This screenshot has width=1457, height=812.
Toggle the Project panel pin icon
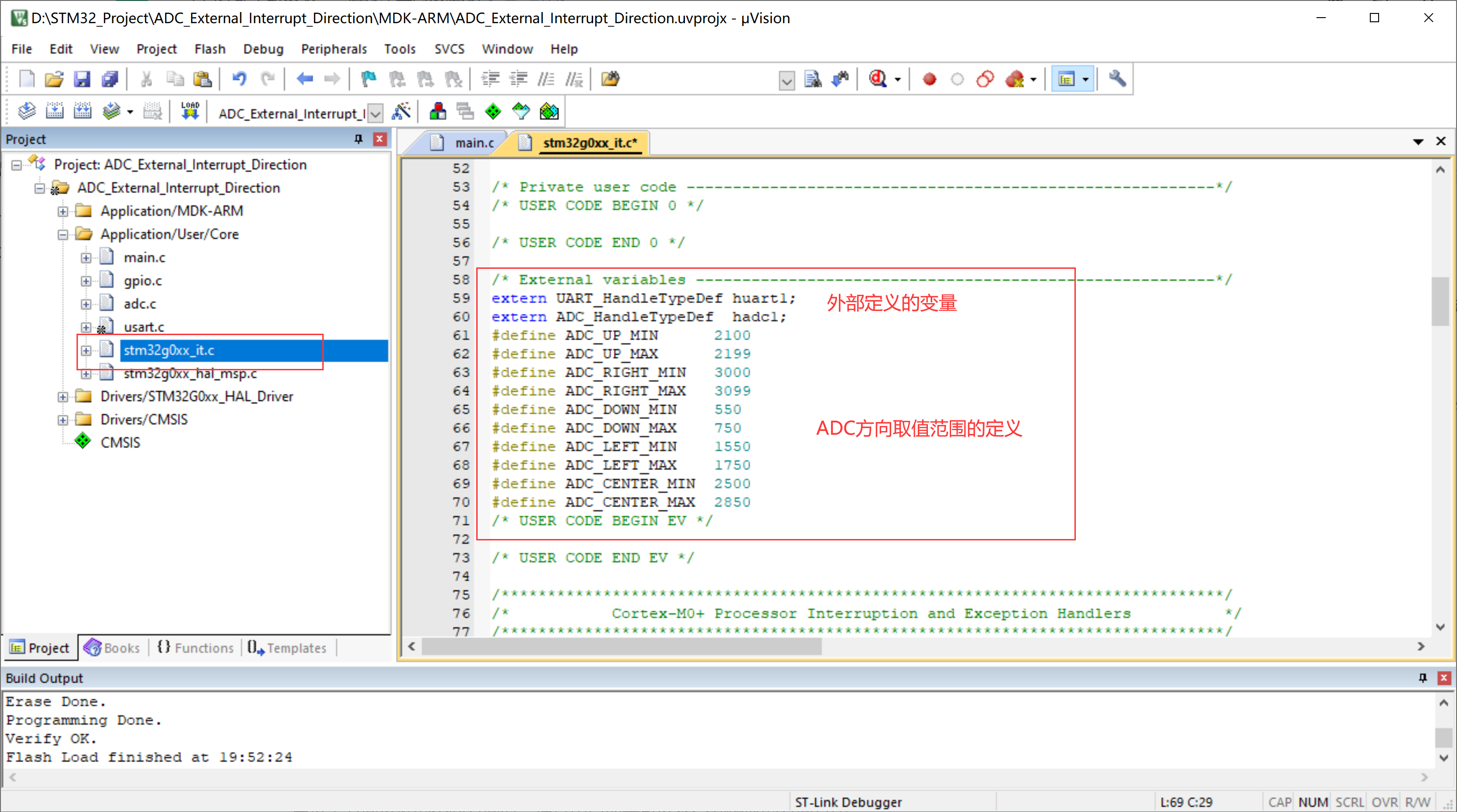(358, 139)
